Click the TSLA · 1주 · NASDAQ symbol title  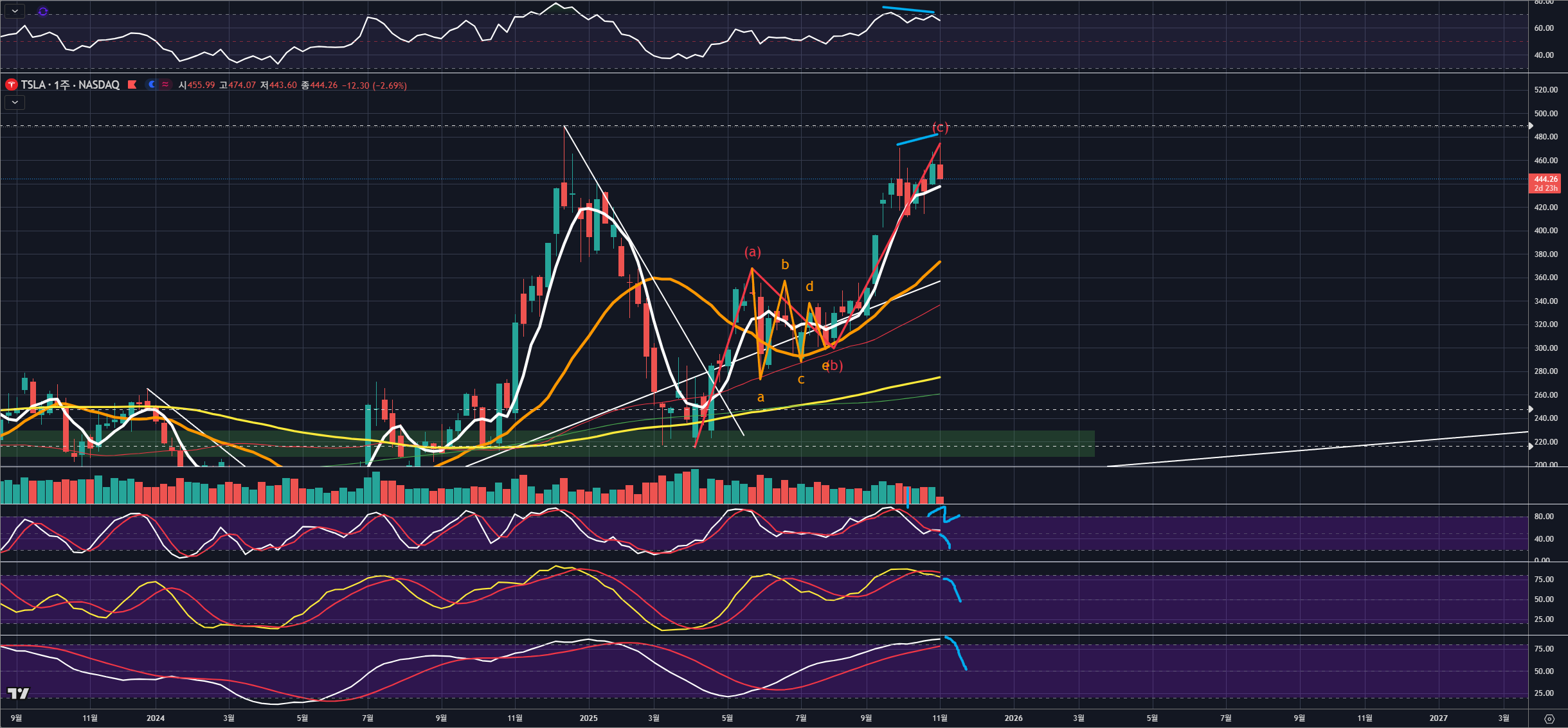click(x=69, y=85)
